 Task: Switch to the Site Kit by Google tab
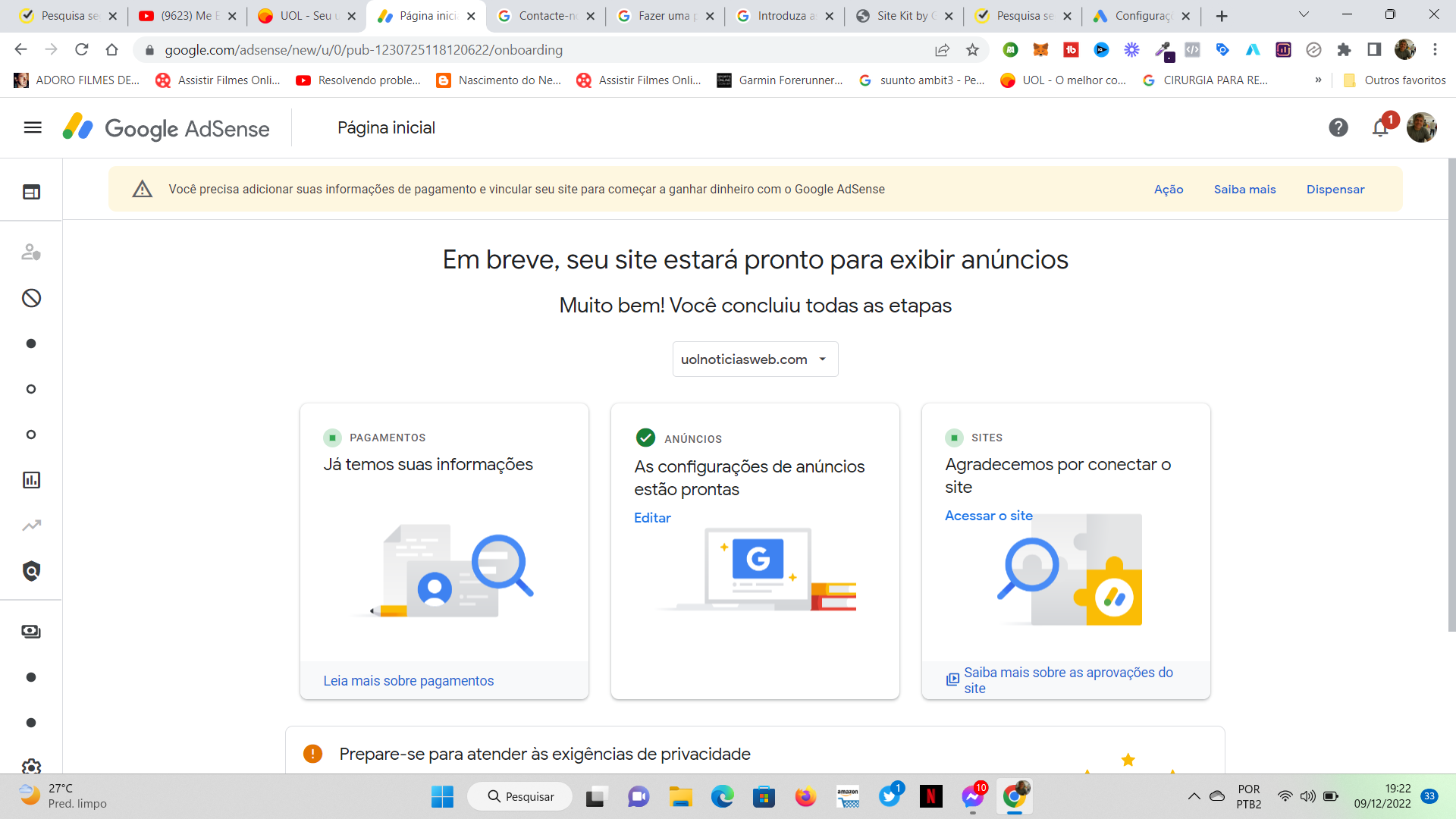point(904,16)
